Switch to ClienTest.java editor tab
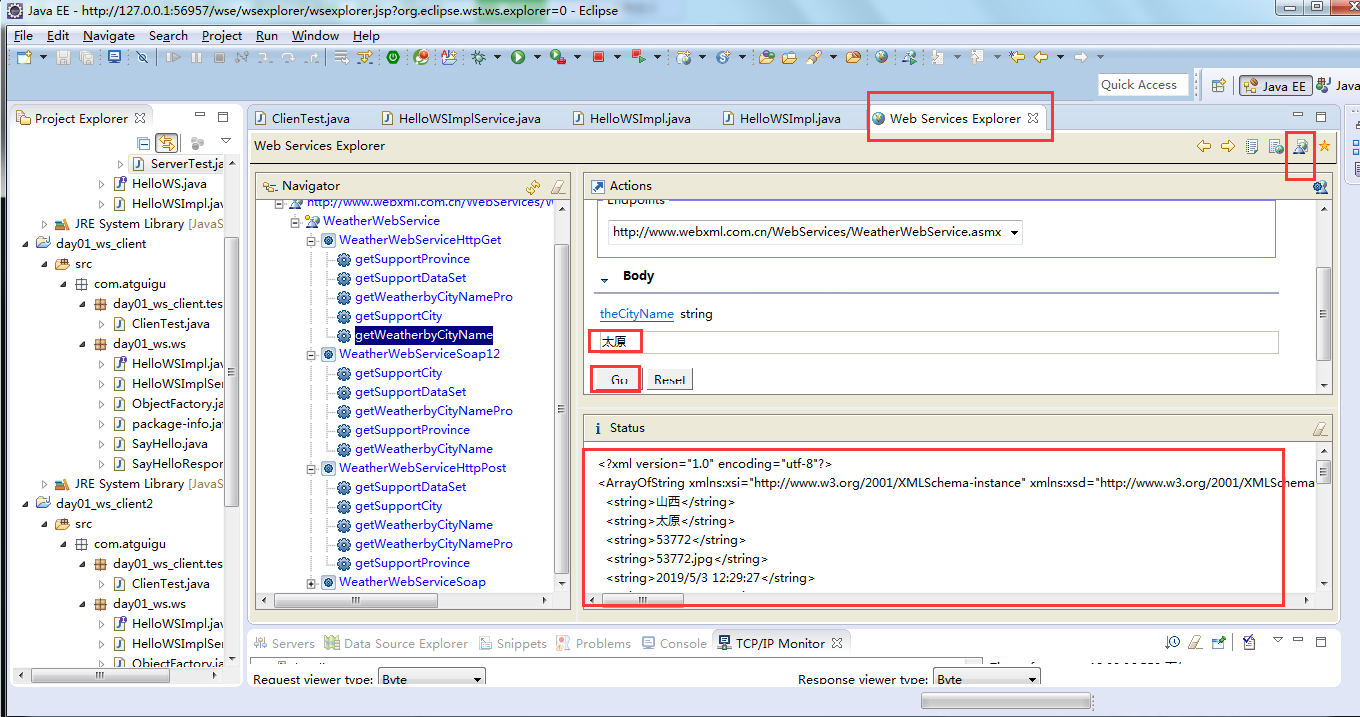The height and width of the screenshot is (717, 1360). coord(301,118)
